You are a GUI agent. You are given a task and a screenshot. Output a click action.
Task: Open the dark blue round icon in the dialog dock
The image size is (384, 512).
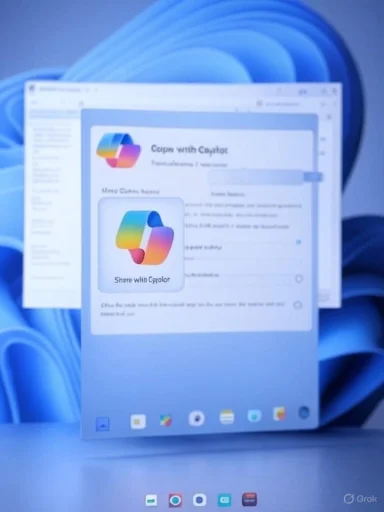tap(304, 413)
